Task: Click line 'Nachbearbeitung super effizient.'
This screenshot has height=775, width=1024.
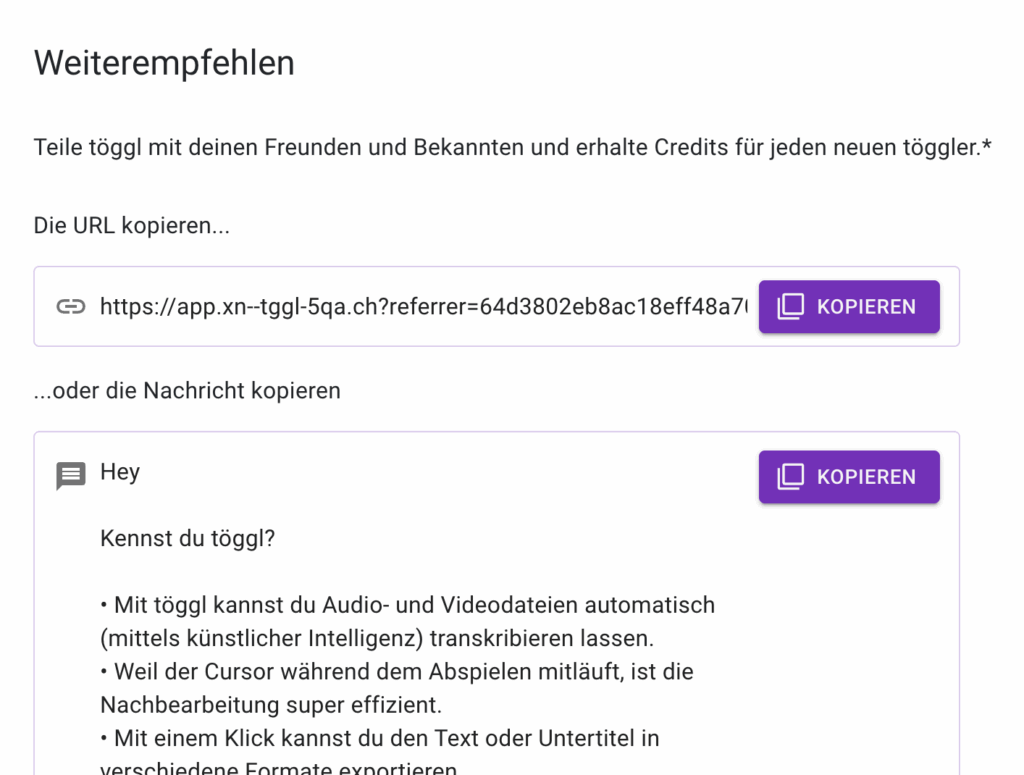Action: tap(271, 705)
